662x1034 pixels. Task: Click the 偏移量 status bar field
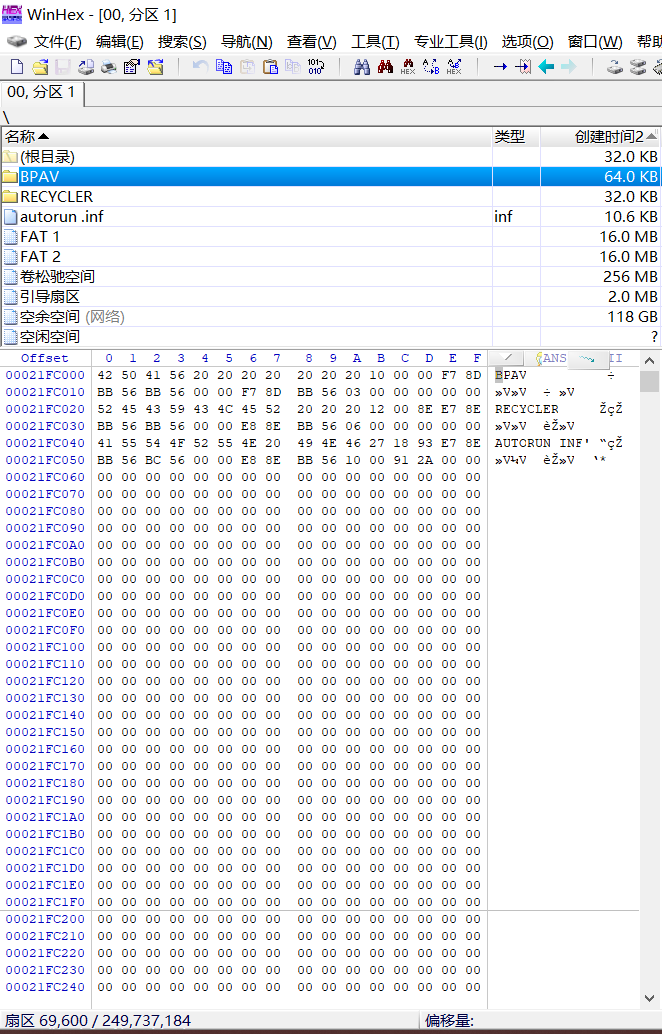tap(541, 1021)
